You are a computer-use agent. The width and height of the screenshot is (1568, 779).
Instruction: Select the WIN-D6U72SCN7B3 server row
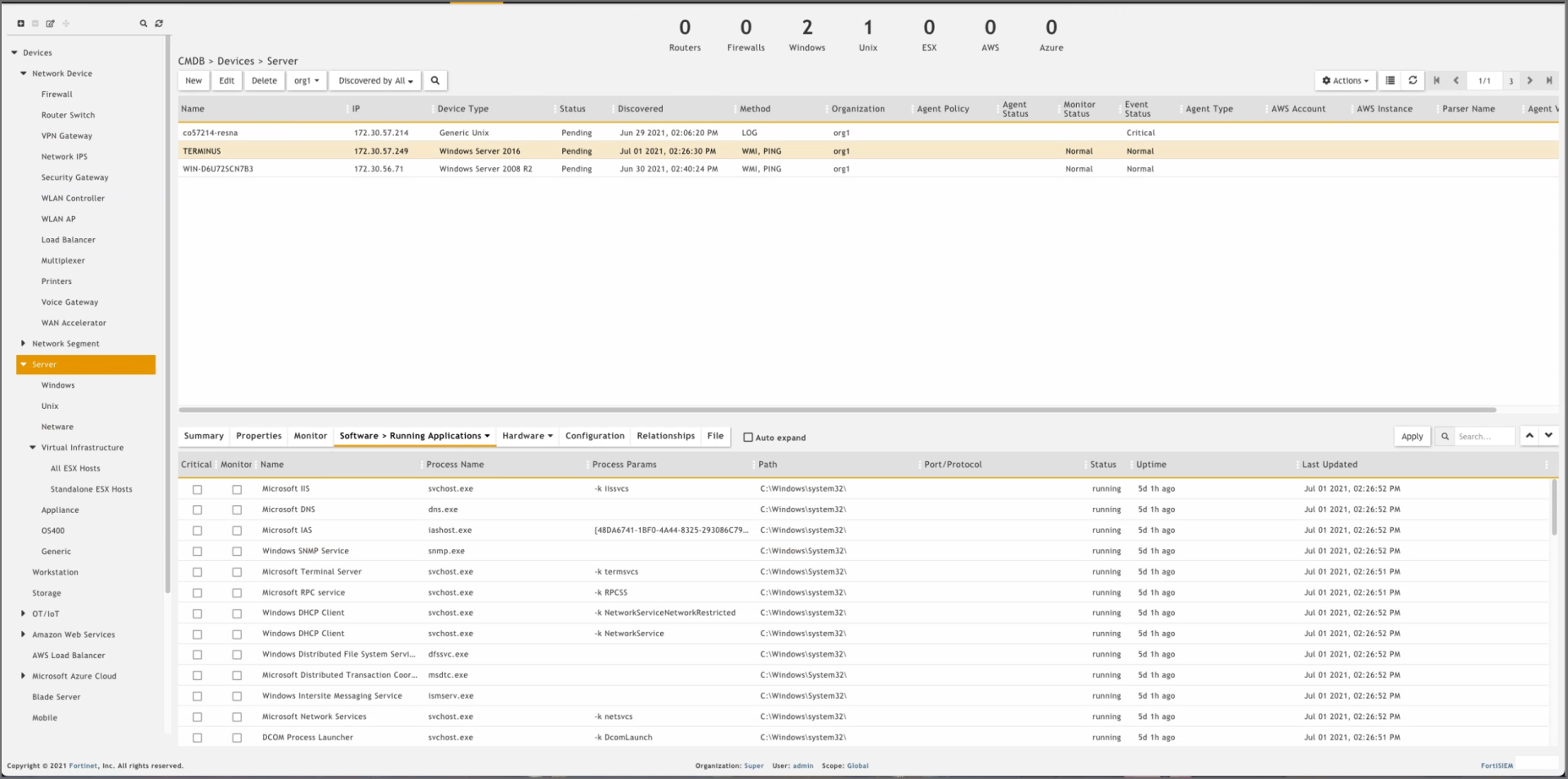(x=868, y=169)
